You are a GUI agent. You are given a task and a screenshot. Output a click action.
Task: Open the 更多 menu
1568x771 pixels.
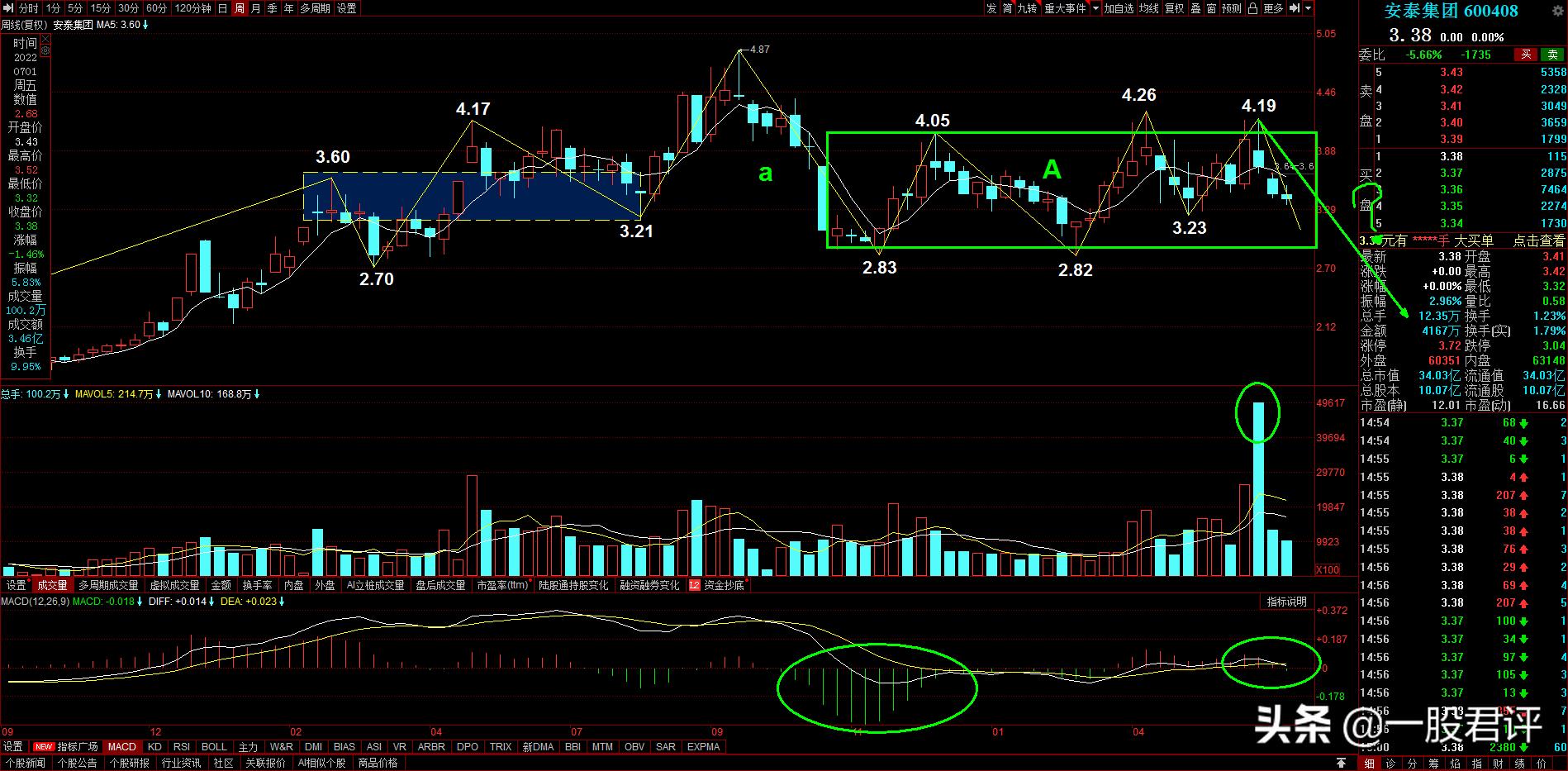(1273, 8)
